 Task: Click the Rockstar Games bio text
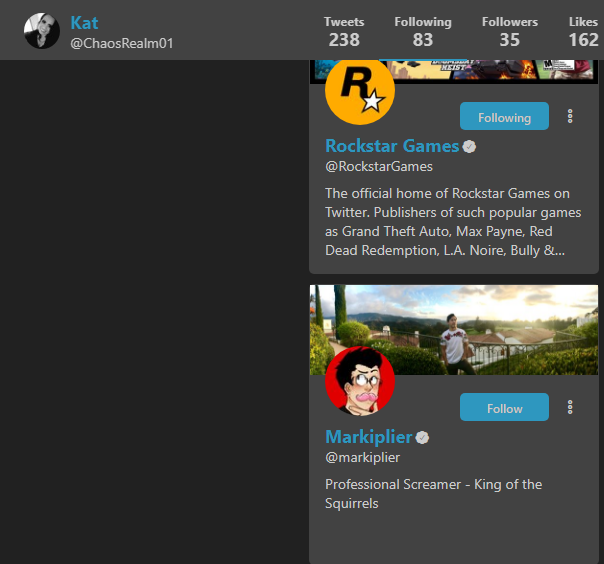[x=453, y=222]
